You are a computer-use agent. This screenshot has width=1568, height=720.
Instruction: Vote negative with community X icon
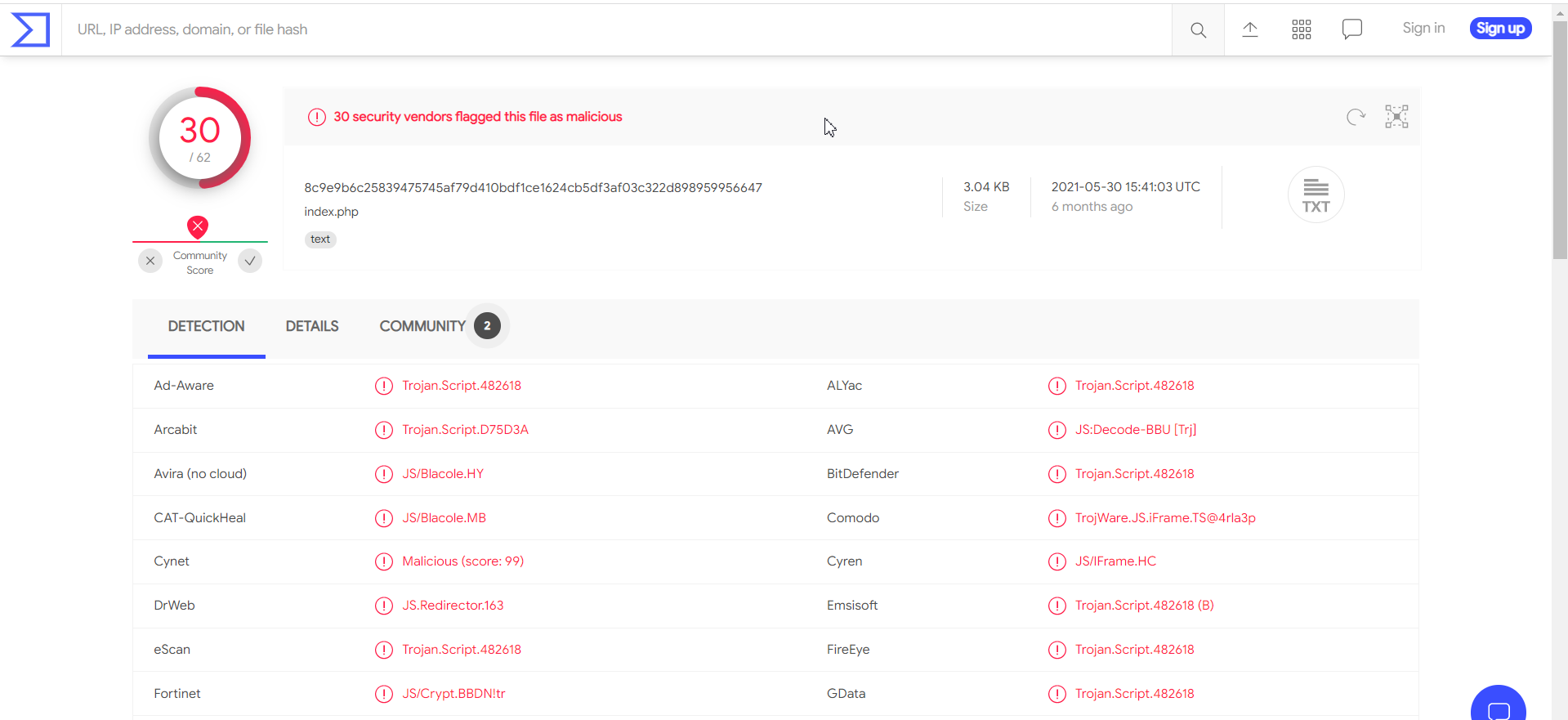pyautogui.click(x=150, y=262)
